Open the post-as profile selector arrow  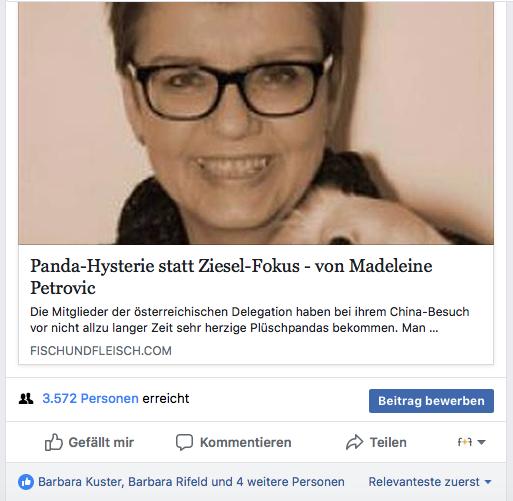[481, 443]
